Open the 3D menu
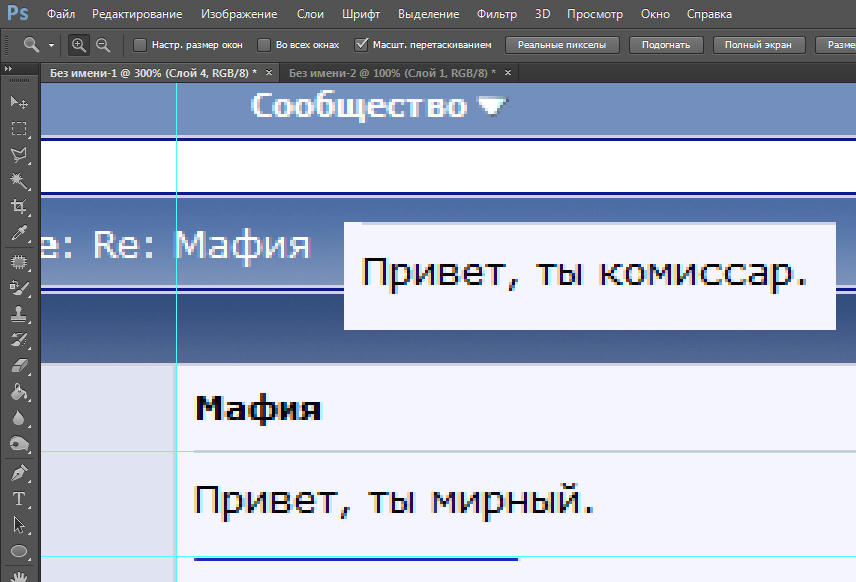Screen dimensions: 856x582 tap(542, 14)
